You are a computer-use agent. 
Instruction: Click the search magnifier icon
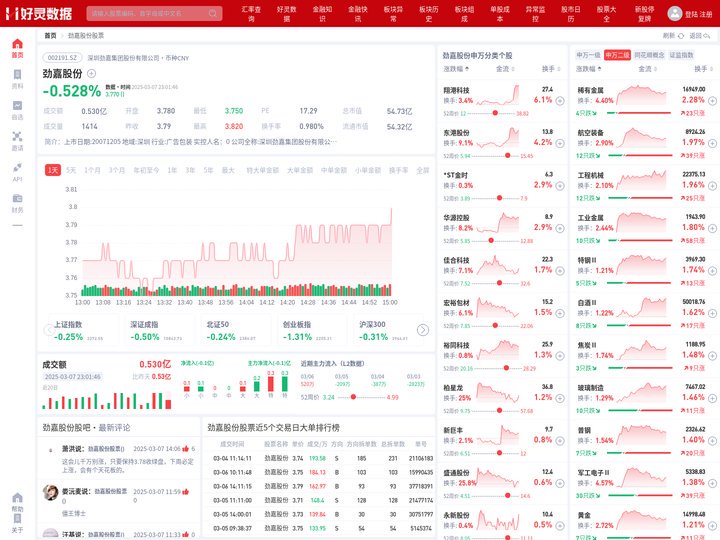tap(213, 13)
